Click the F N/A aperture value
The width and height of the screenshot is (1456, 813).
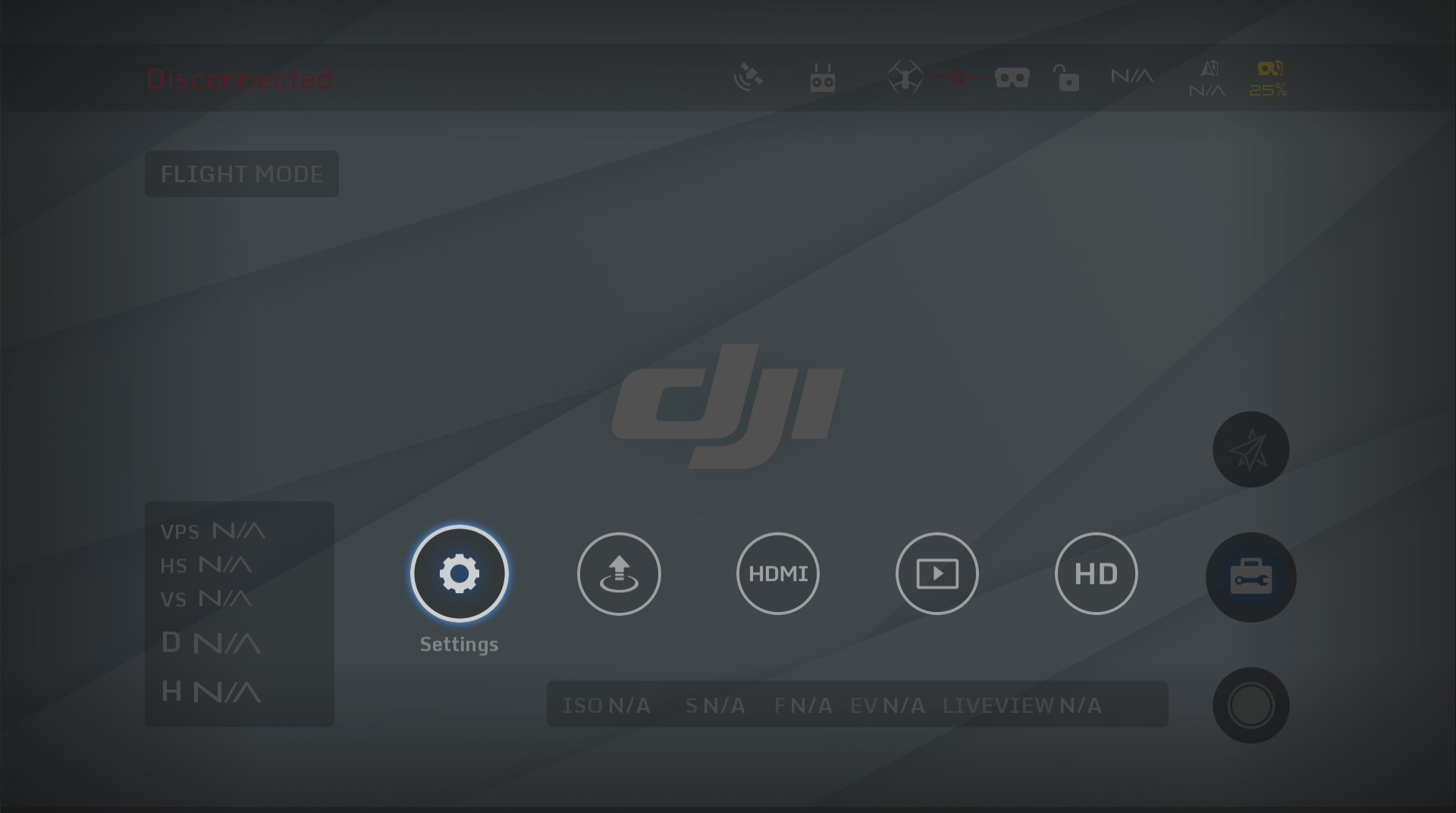803,705
